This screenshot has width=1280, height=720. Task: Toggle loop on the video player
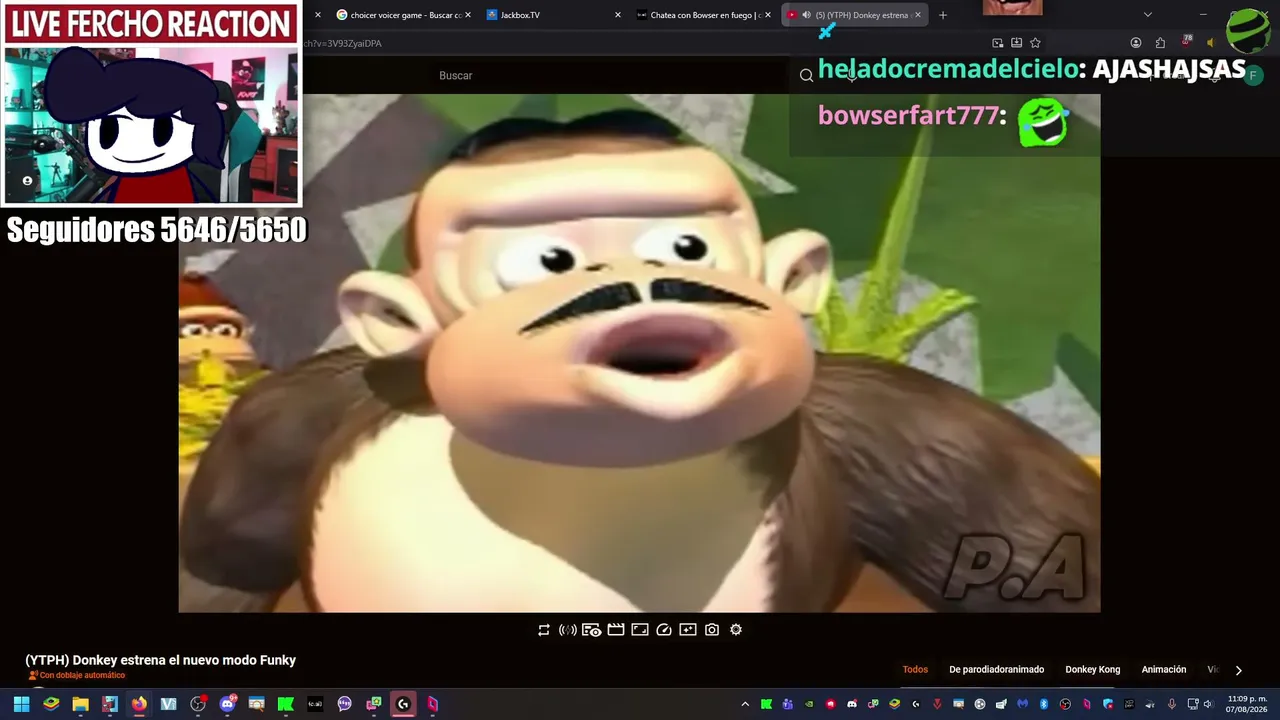coord(544,630)
